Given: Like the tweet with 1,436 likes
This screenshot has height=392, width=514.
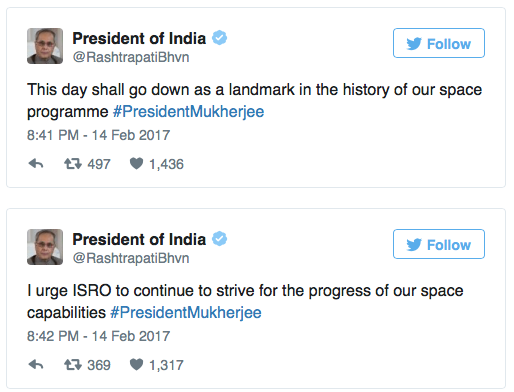Looking at the screenshot, I should [x=136, y=164].
